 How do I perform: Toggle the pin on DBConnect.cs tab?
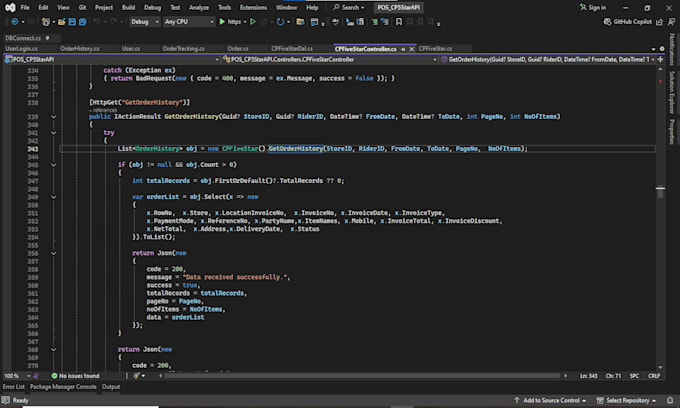tap(47, 38)
